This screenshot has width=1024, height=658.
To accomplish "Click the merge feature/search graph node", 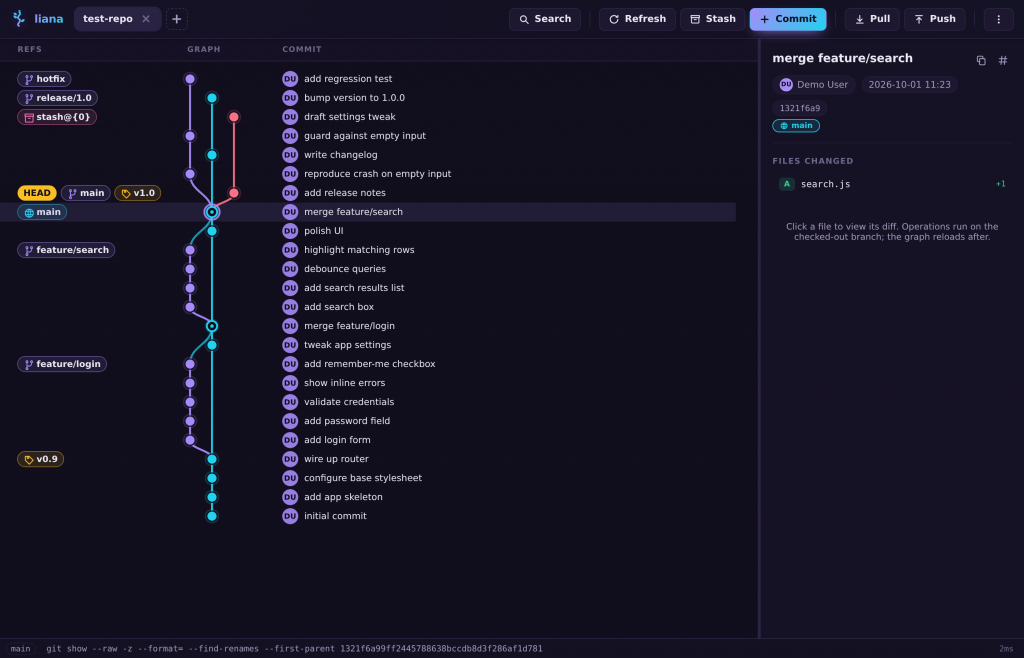I will click(x=212, y=212).
